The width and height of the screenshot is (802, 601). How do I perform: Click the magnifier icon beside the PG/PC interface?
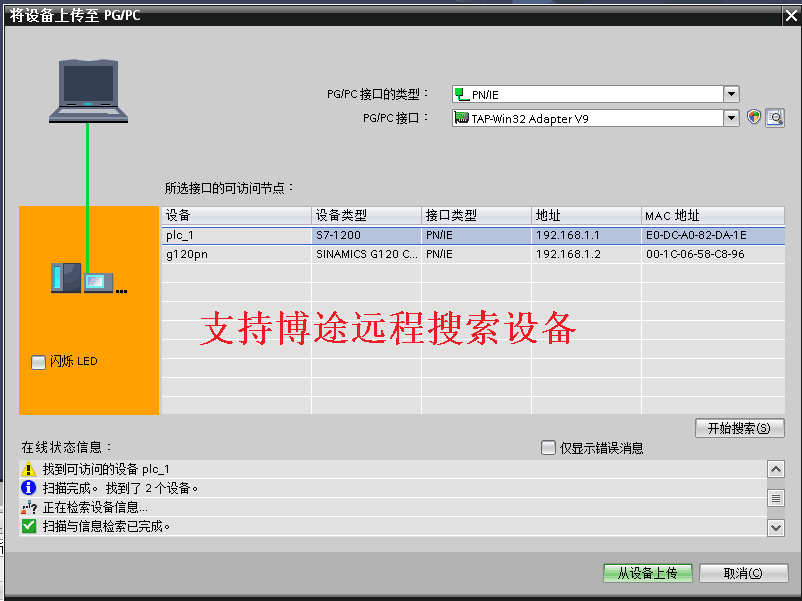pyautogui.click(x=775, y=117)
